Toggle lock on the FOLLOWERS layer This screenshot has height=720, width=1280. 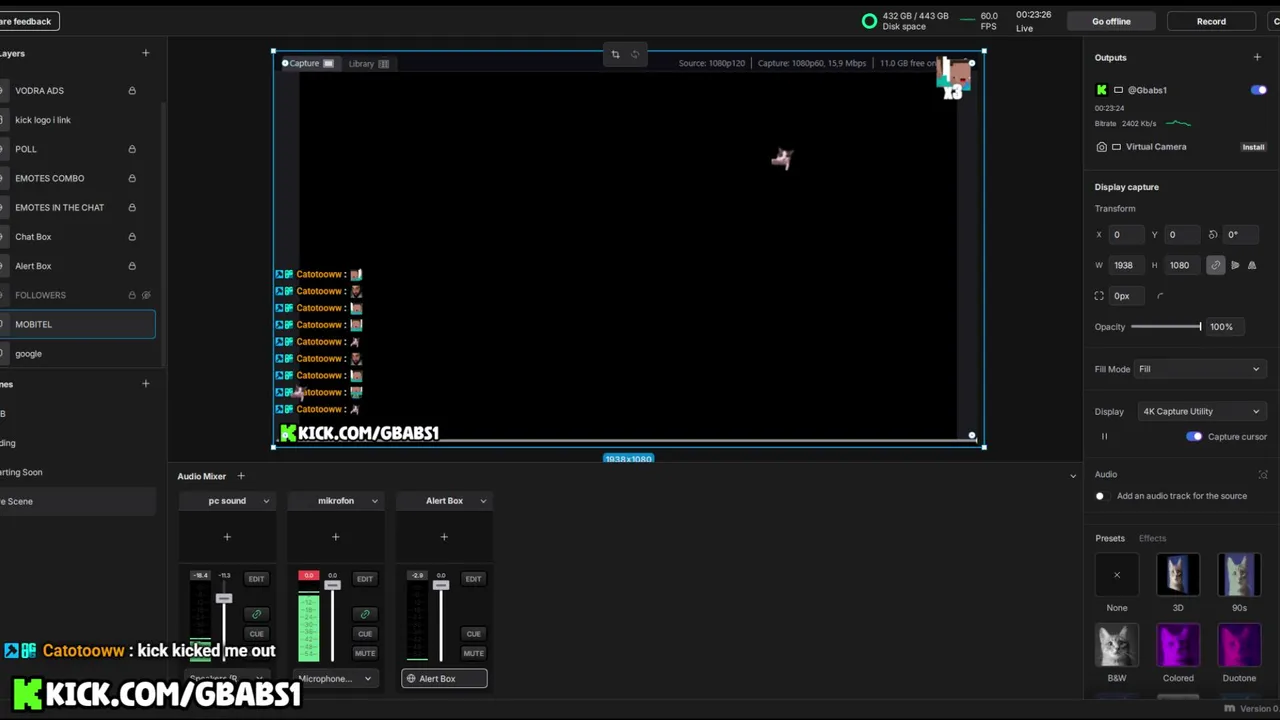[x=132, y=295]
